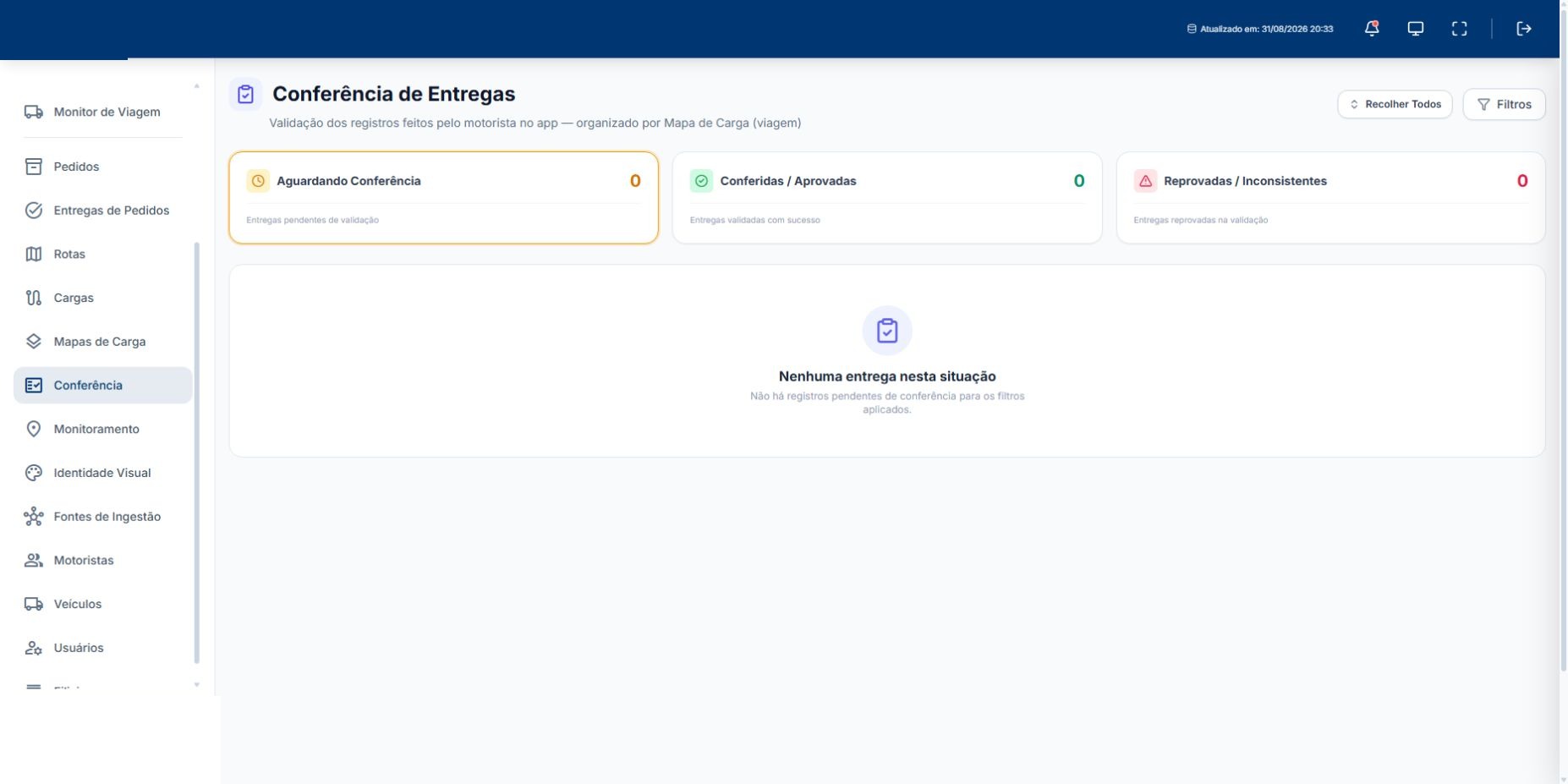
Task: Click the Veículos truck icon
Action: point(34,604)
